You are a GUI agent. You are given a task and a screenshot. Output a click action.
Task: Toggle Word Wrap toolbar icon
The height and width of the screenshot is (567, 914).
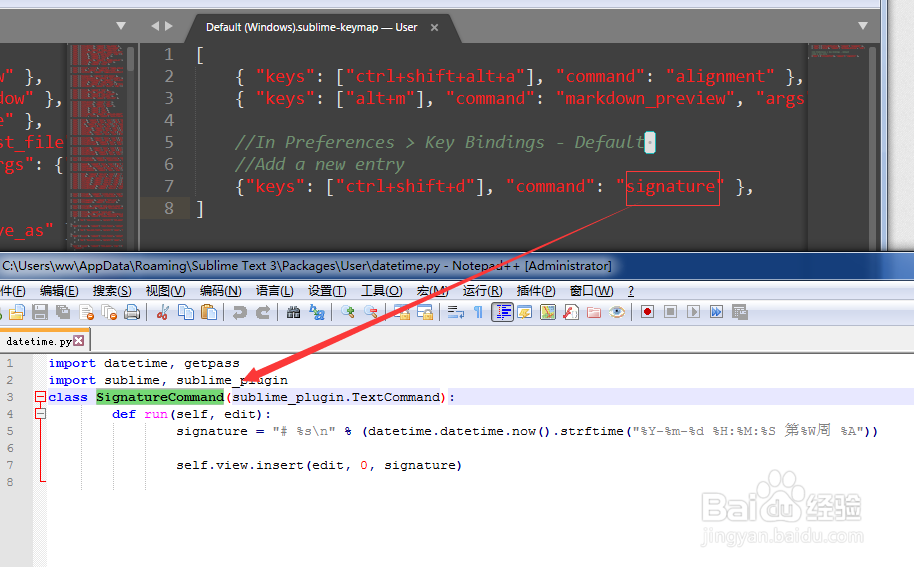tap(455, 312)
